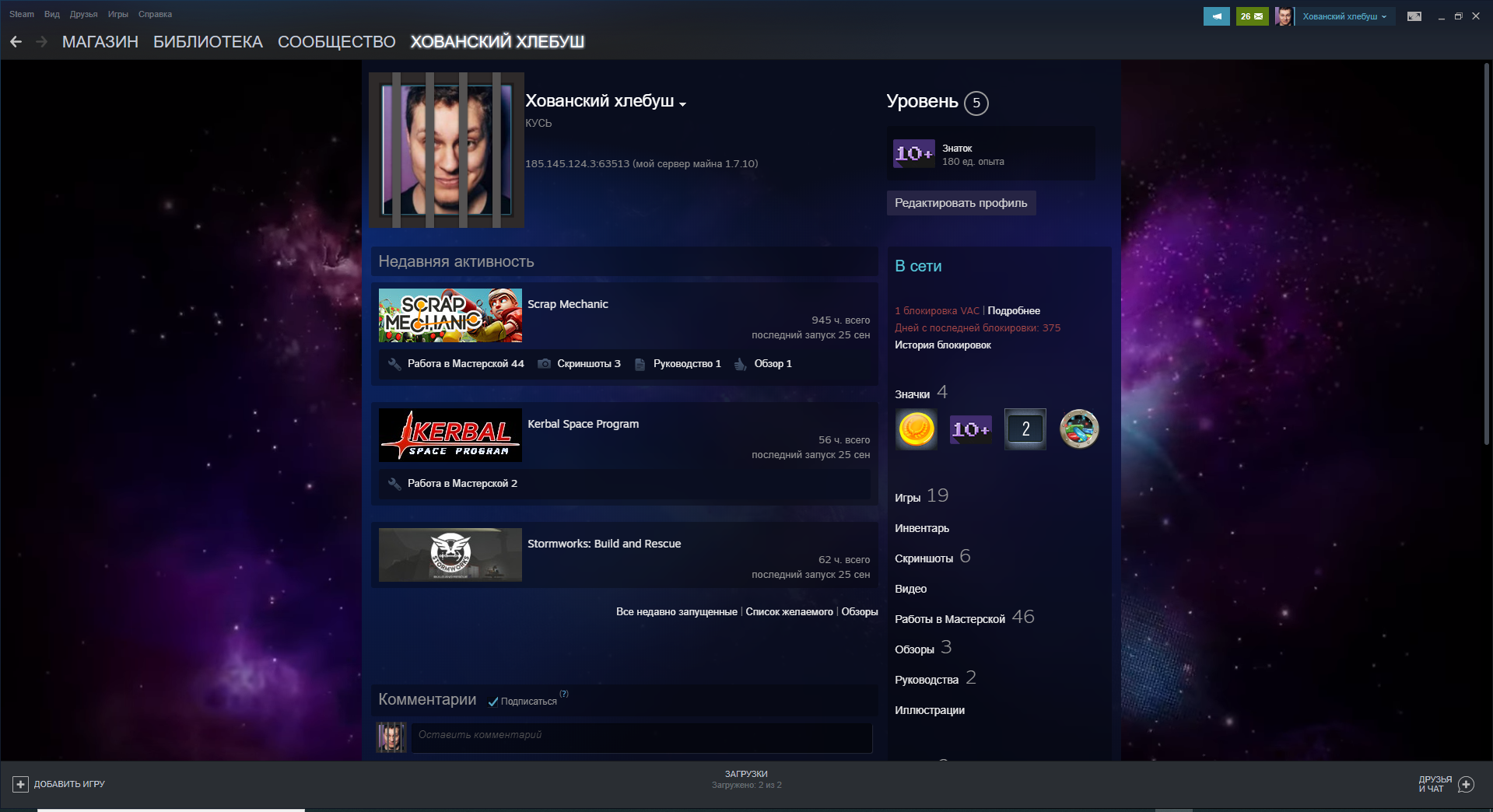Go to МАГАЗИН tab
The image size is (1493, 812).
(x=100, y=42)
